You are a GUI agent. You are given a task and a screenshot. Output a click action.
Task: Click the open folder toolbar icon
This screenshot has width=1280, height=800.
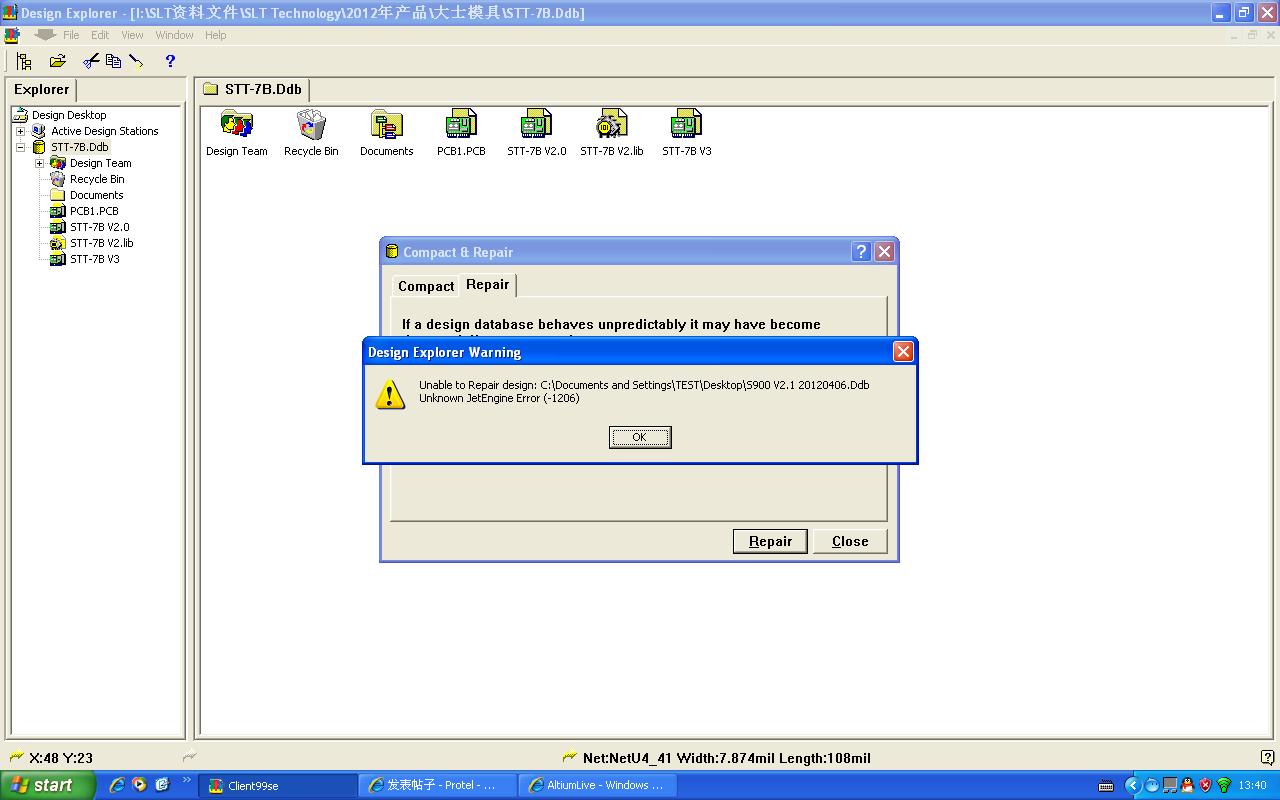click(x=57, y=61)
